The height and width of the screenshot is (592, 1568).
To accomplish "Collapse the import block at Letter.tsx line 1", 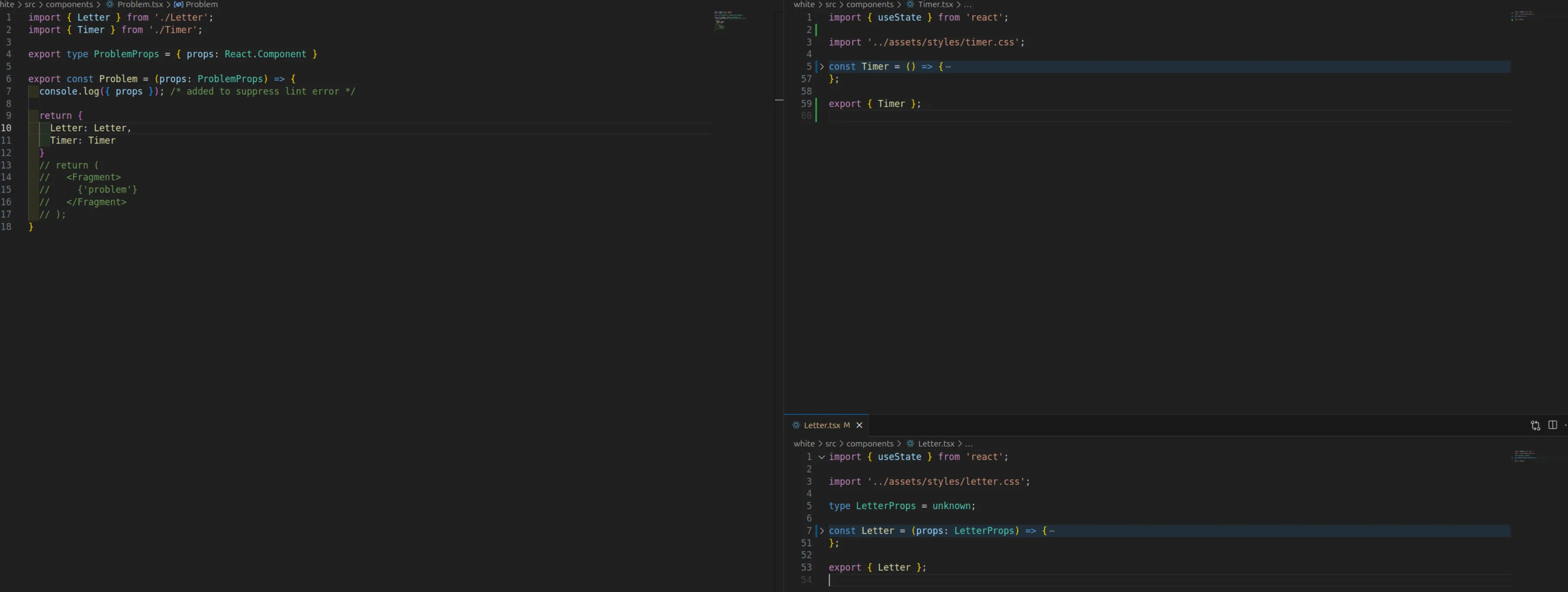I will [822, 457].
